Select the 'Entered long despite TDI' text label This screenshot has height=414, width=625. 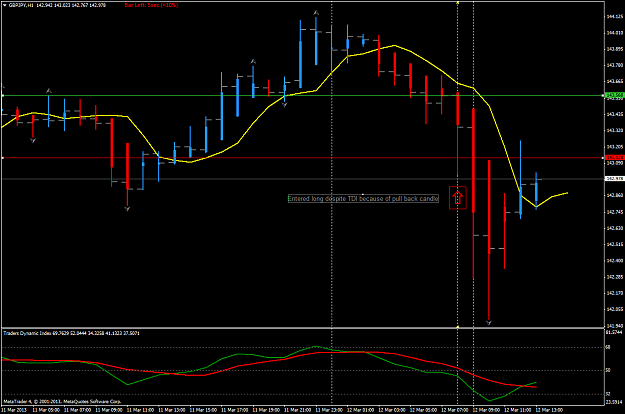click(363, 198)
